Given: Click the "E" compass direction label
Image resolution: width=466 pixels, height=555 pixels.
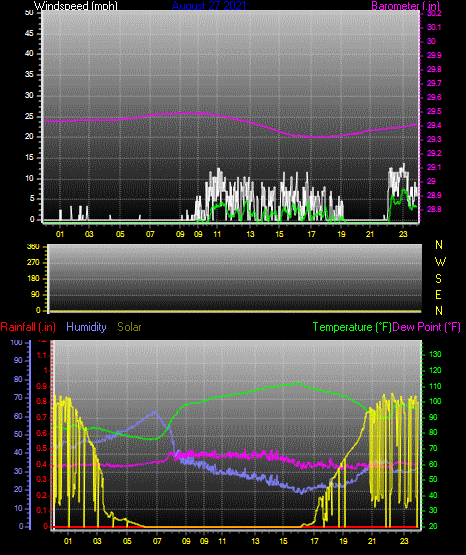Looking at the screenshot, I should point(438,295).
